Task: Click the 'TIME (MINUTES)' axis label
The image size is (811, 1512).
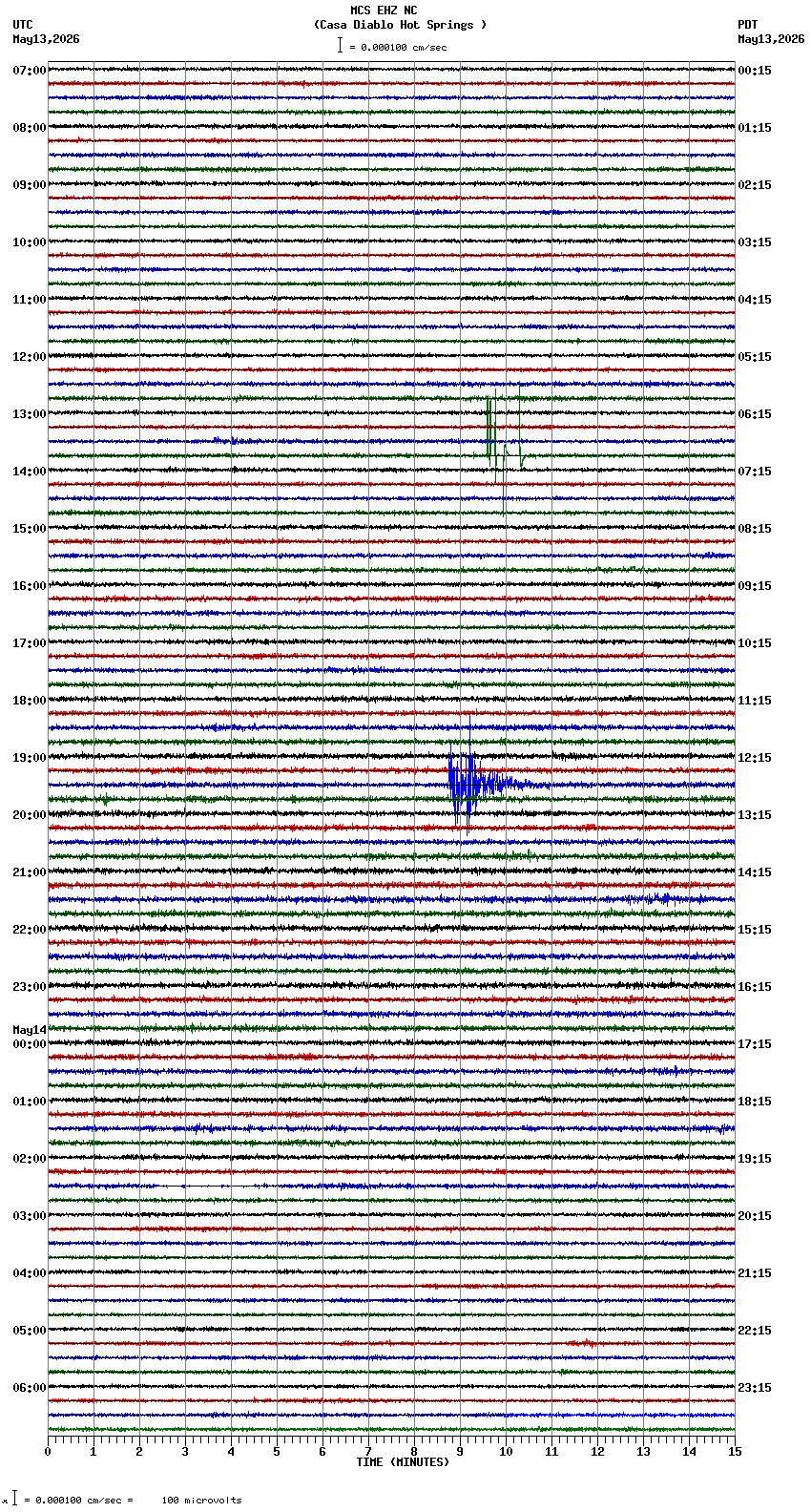Action: (403, 1462)
